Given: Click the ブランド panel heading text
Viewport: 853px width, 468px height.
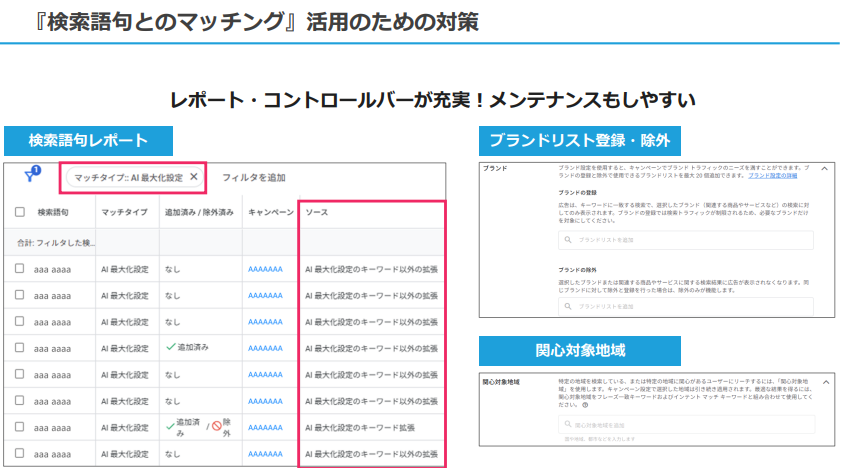Looking at the screenshot, I should [495, 169].
